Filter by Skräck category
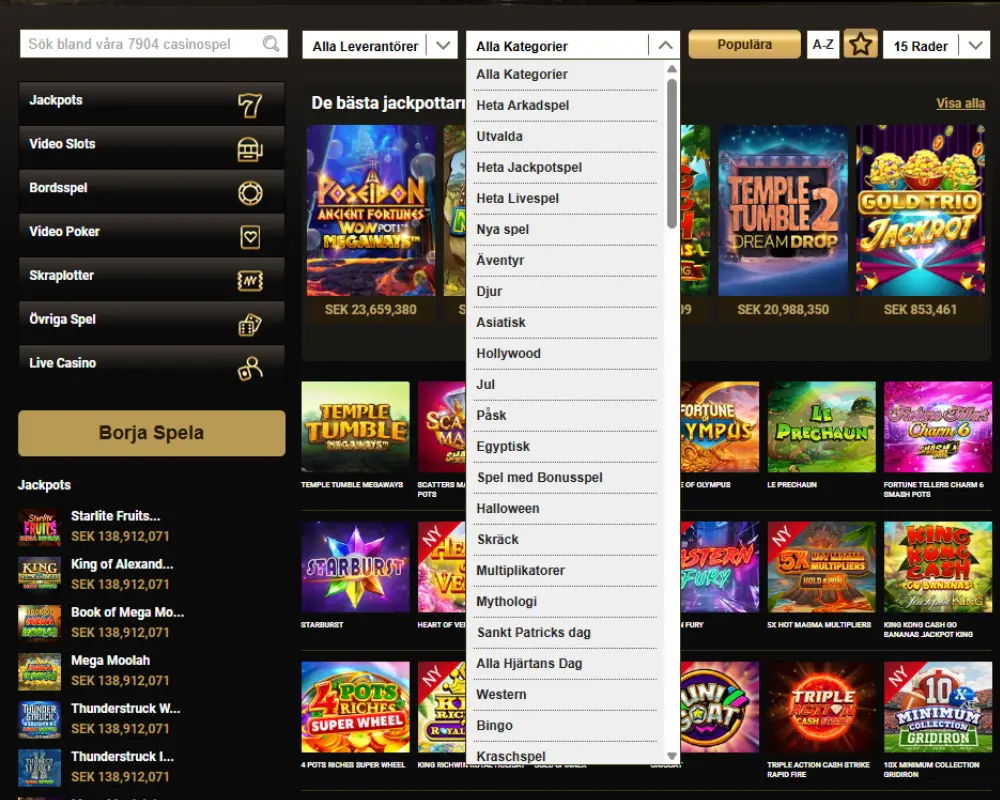 565,540
